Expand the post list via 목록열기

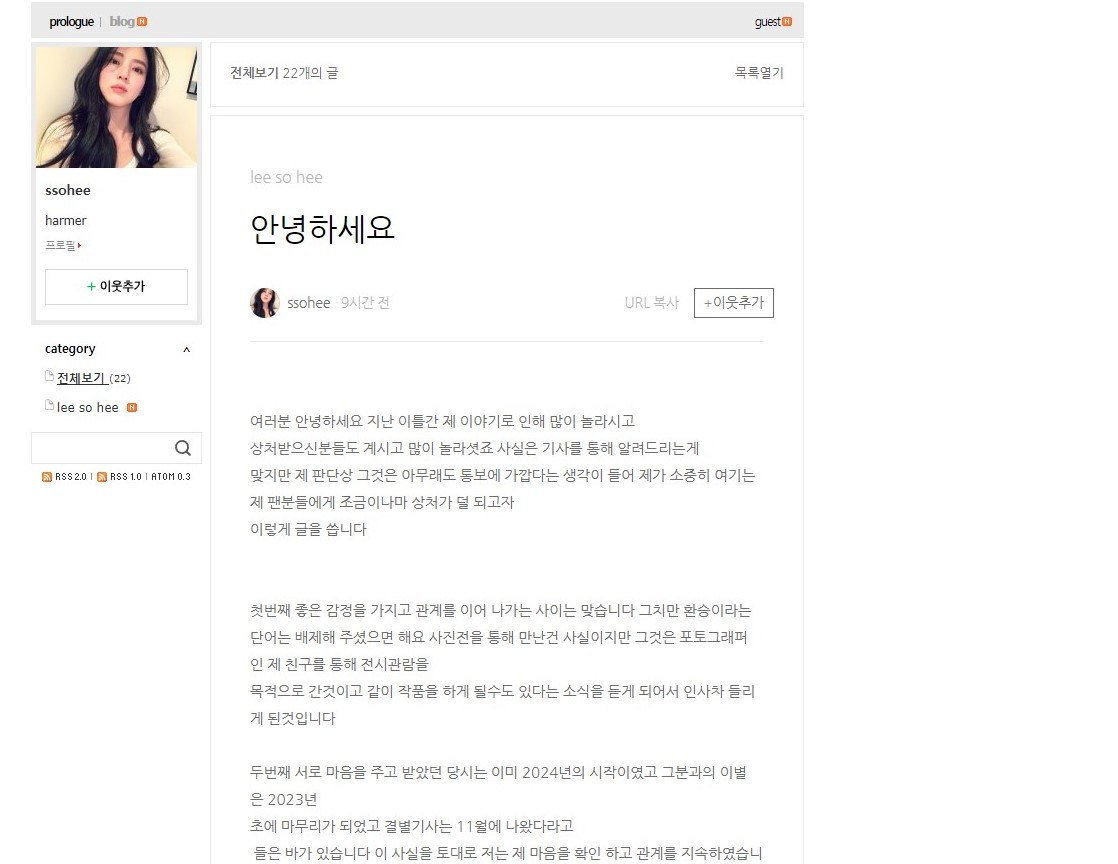click(759, 73)
